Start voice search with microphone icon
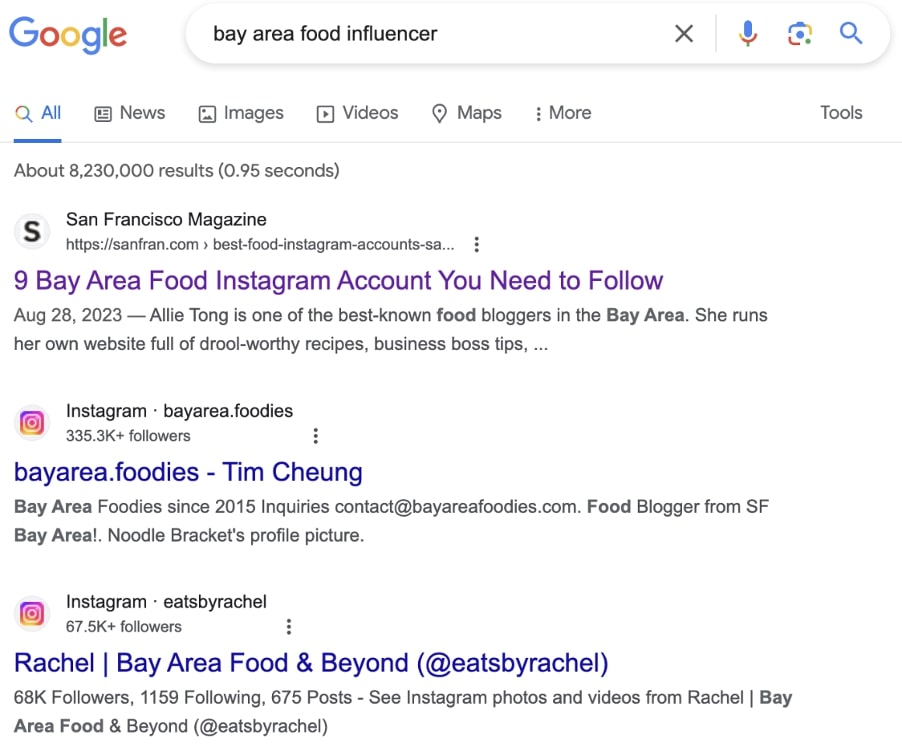 (747, 34)
